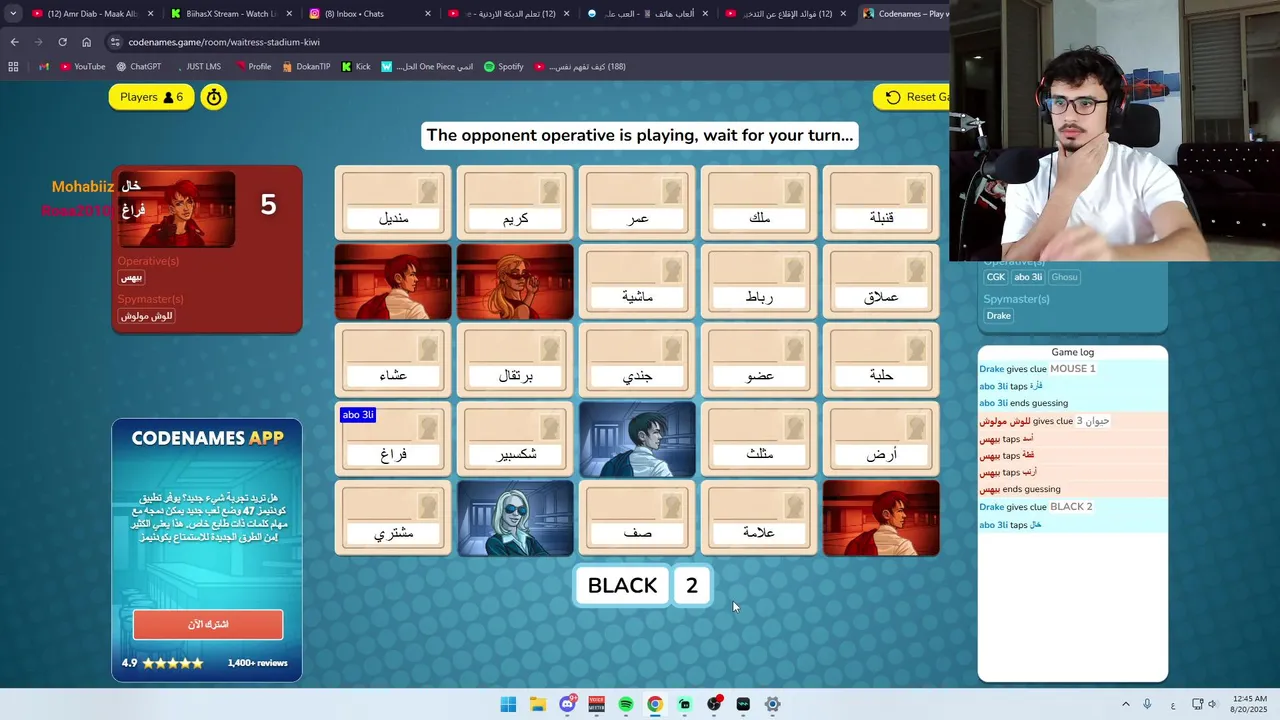The height and width of the screenshot is (720, 1280).
Task: Open the Kick bookmark
Action: tap(356, 67)
